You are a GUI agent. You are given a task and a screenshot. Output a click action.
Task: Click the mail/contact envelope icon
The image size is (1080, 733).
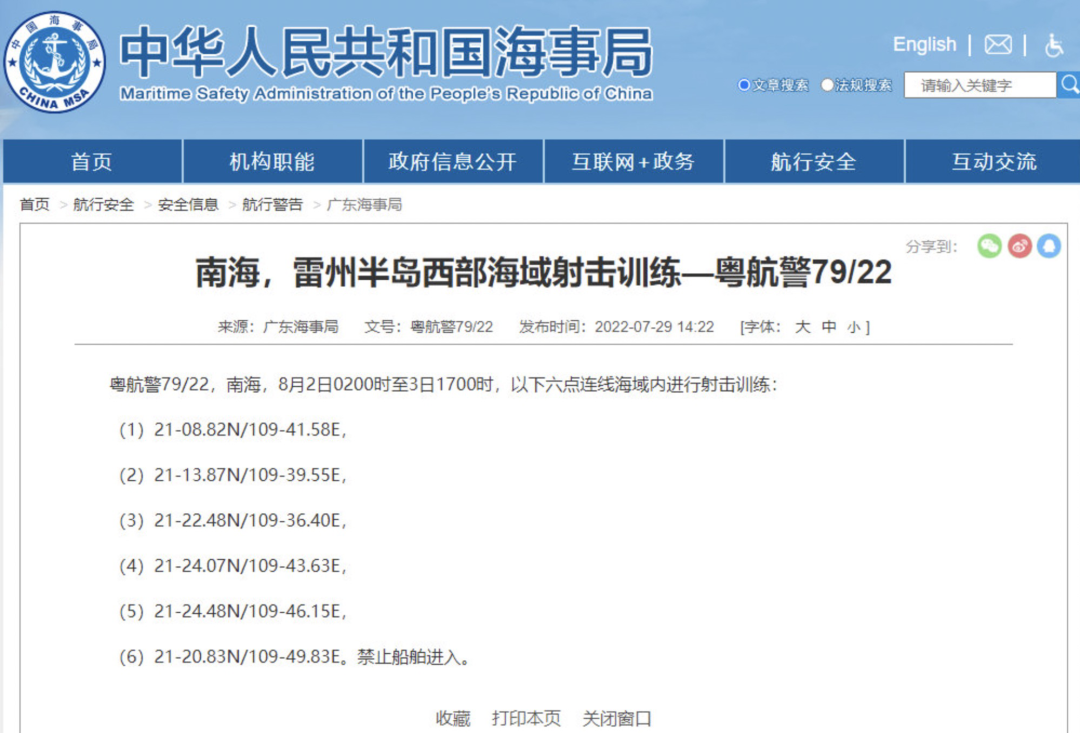coord(997,45)
